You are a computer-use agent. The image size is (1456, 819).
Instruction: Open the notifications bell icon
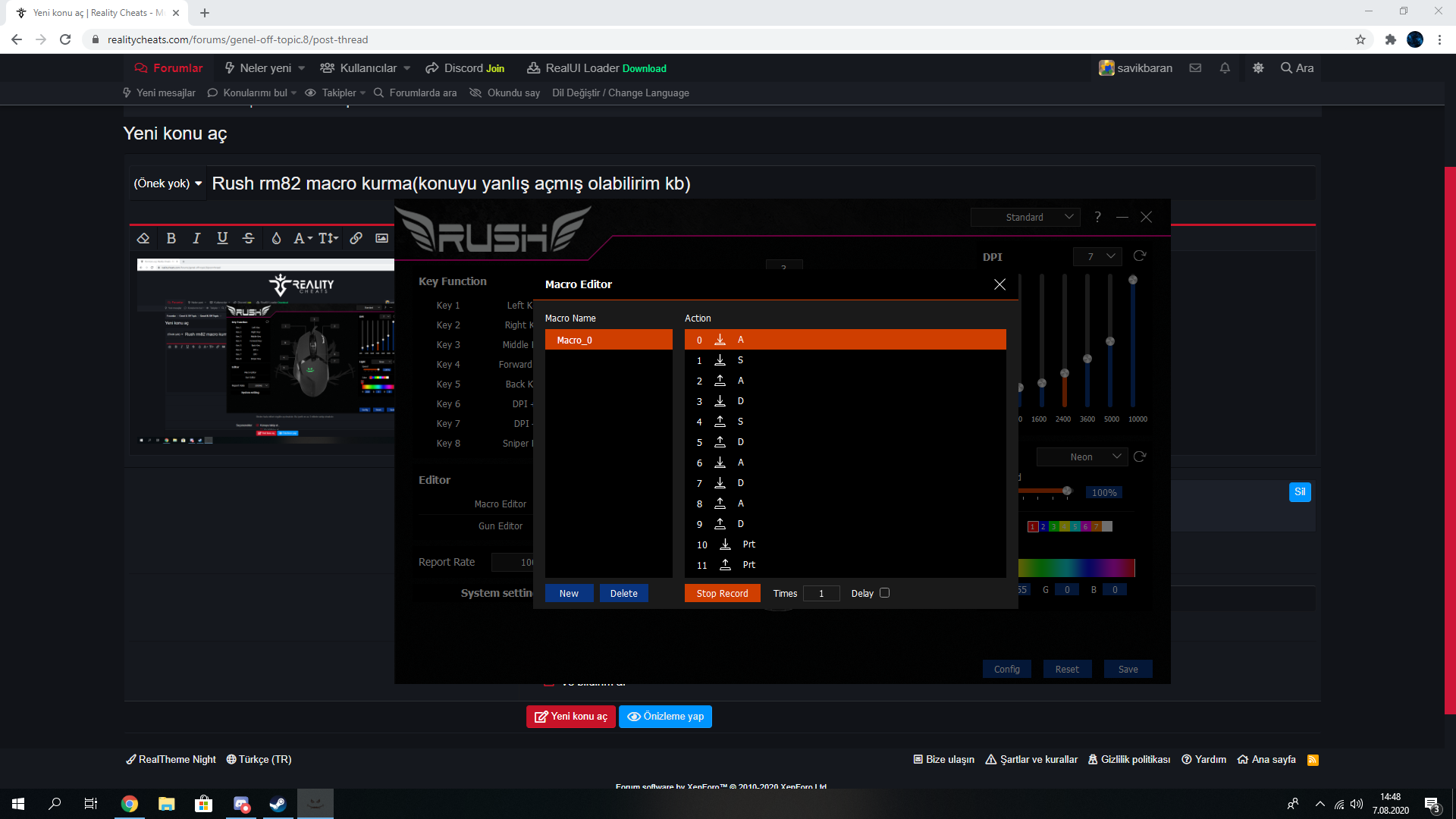point(1225,68)
